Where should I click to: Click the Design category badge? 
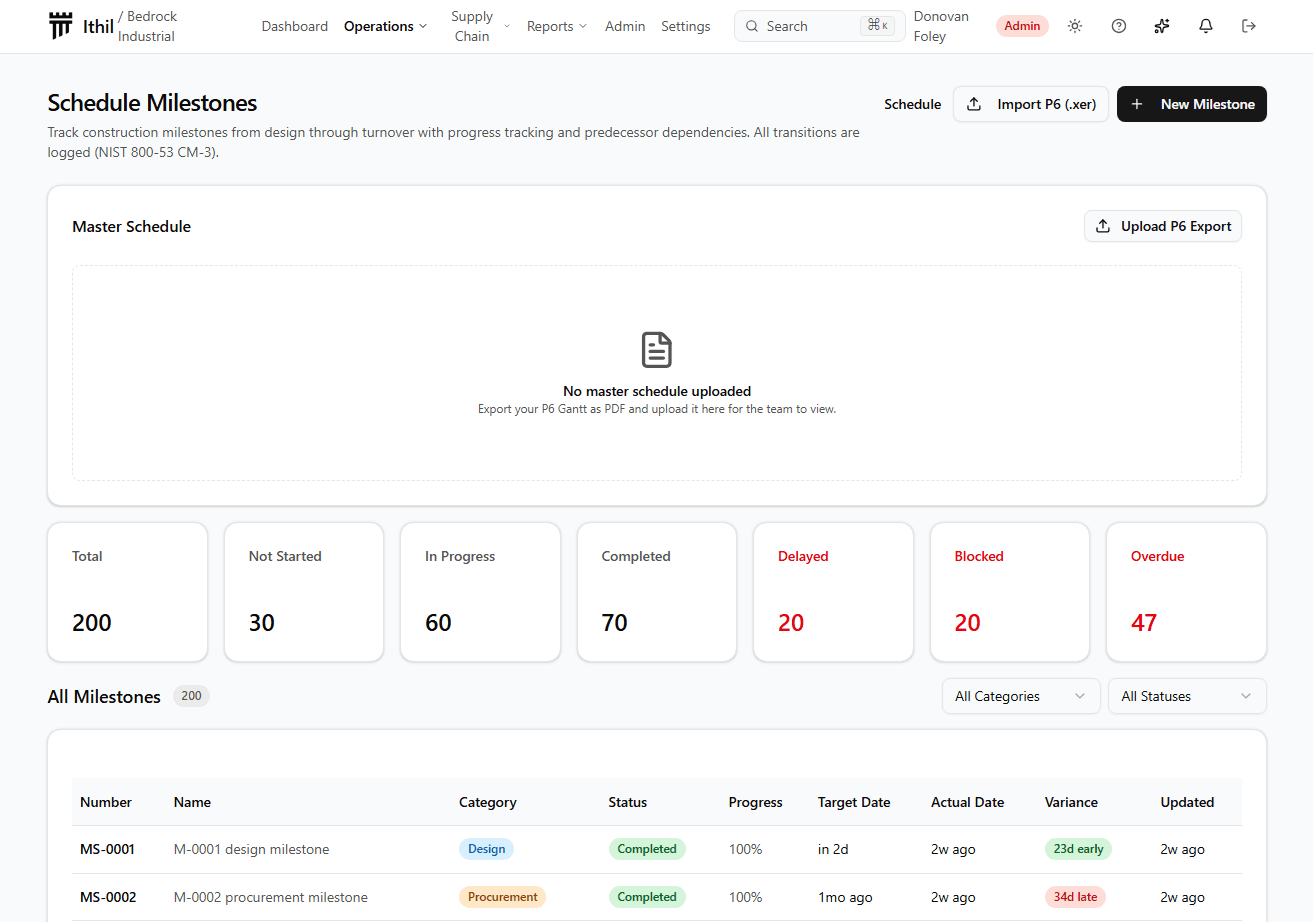[486, 849]
